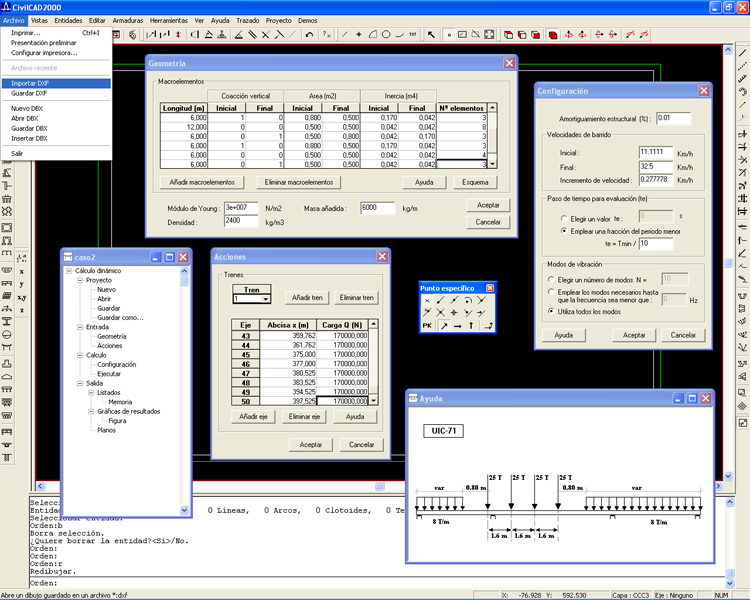This screenshot has height=600, width=750.
Task: Select 'Elegir un valor te' radio button
Action: (x=564, y=218)
